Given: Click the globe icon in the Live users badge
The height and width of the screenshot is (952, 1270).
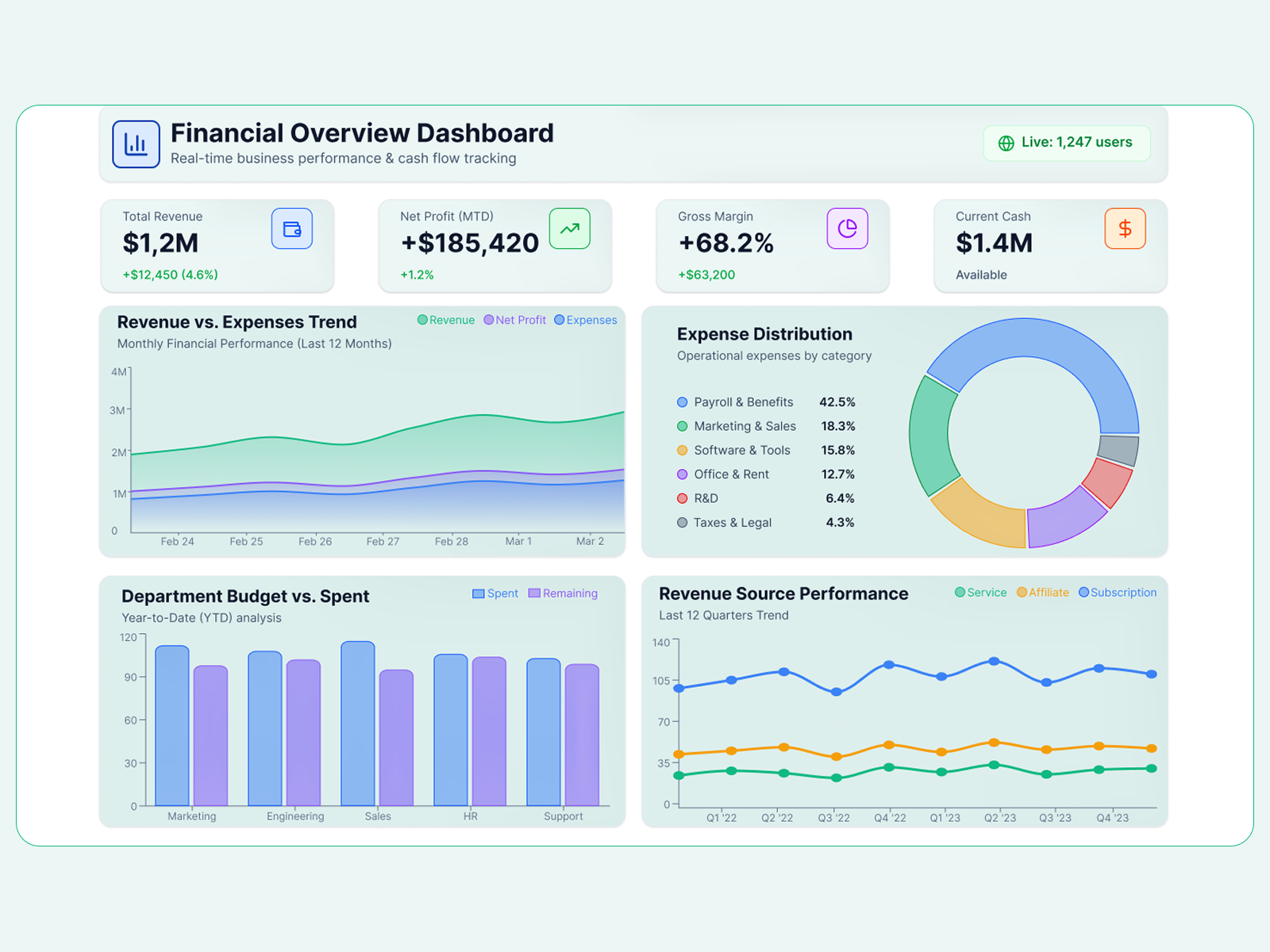Looking at the screenshot, I should point(1006,144).
